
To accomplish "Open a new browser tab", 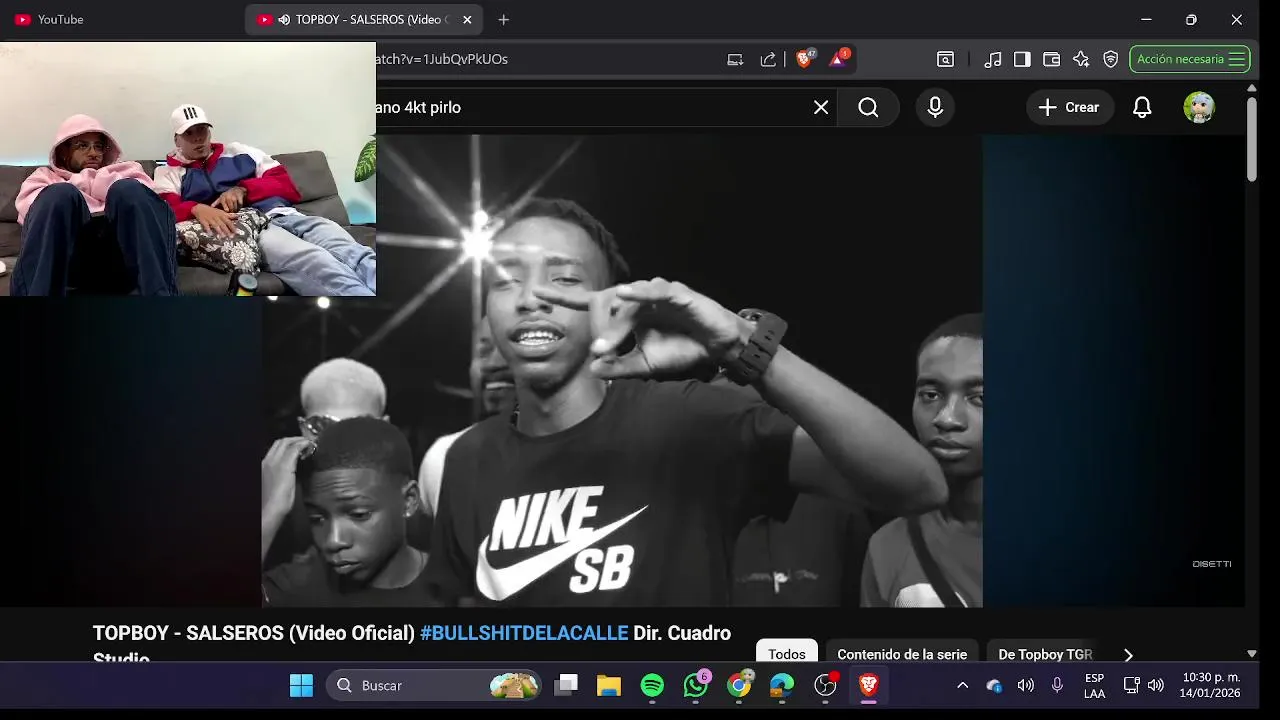I will pos(503,19).
